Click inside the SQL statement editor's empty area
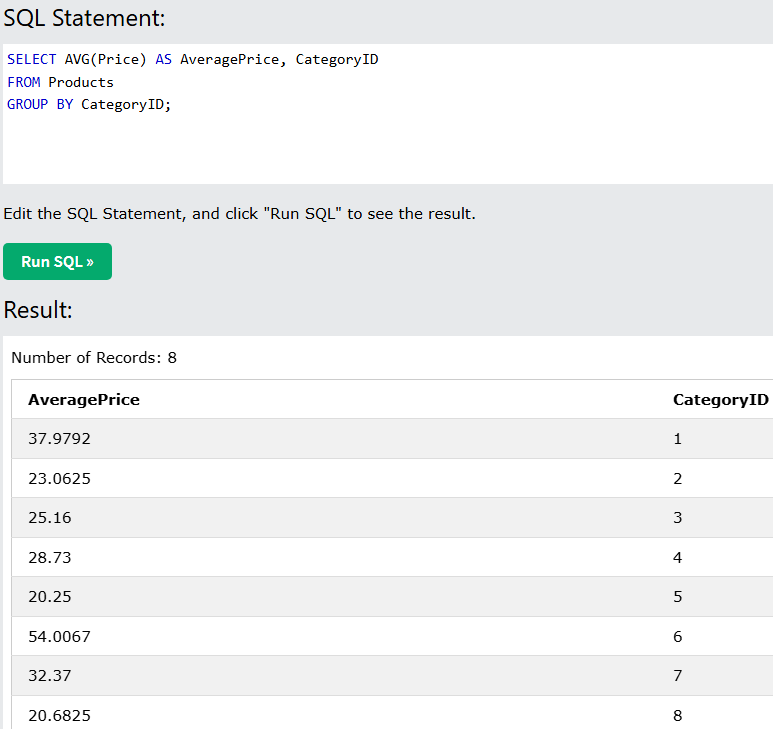Image resolution: width=773 pixels, height=729 pixels. (400, 150)
